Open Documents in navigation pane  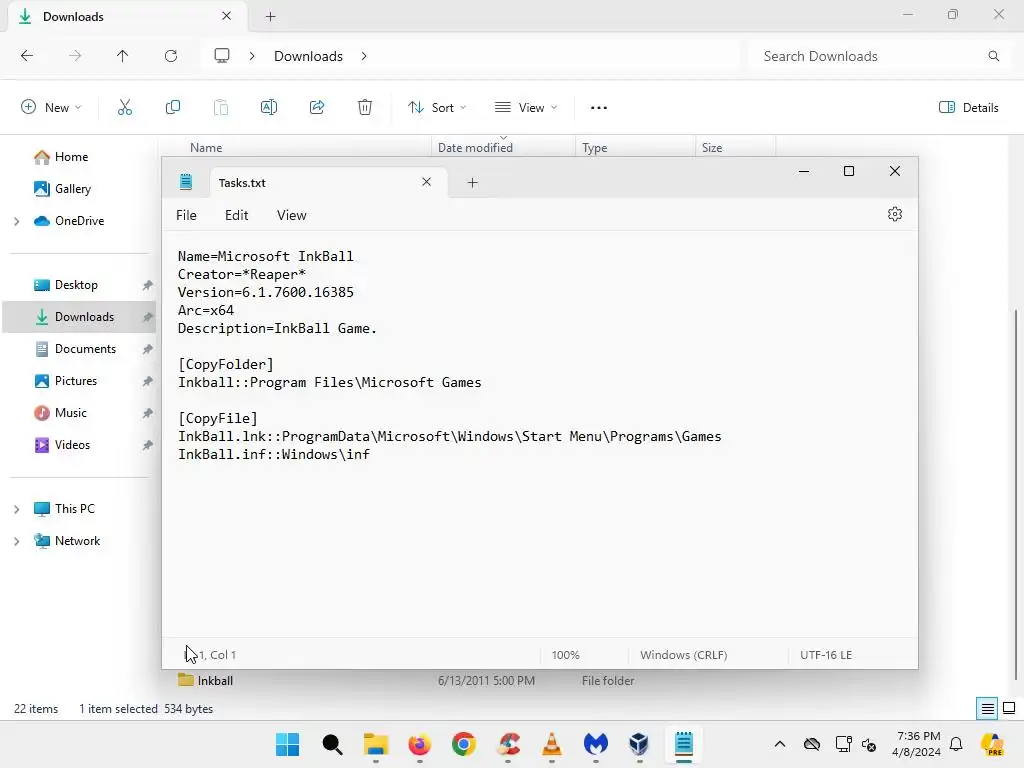click(x=85, y=349)
